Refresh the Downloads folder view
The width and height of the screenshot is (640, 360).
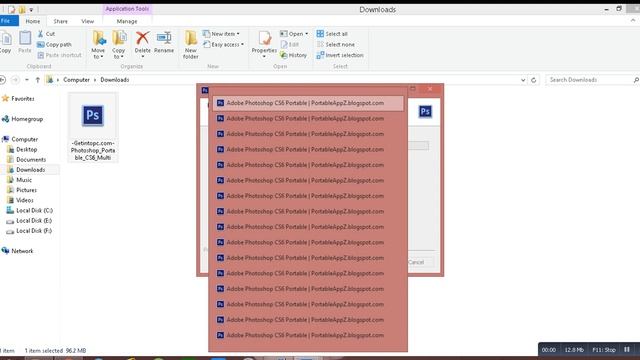(533, 80)
